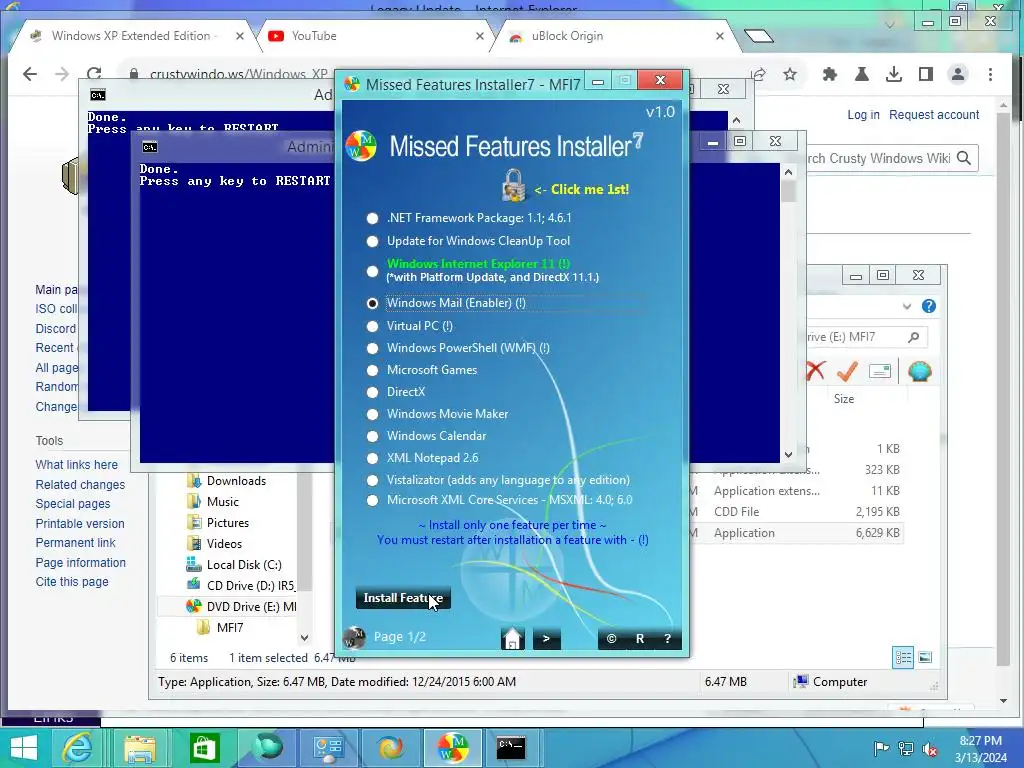Toggle the browser side panel icon
The width and height of the screenshot is (1024, 768).
click(x=926, y=74)
